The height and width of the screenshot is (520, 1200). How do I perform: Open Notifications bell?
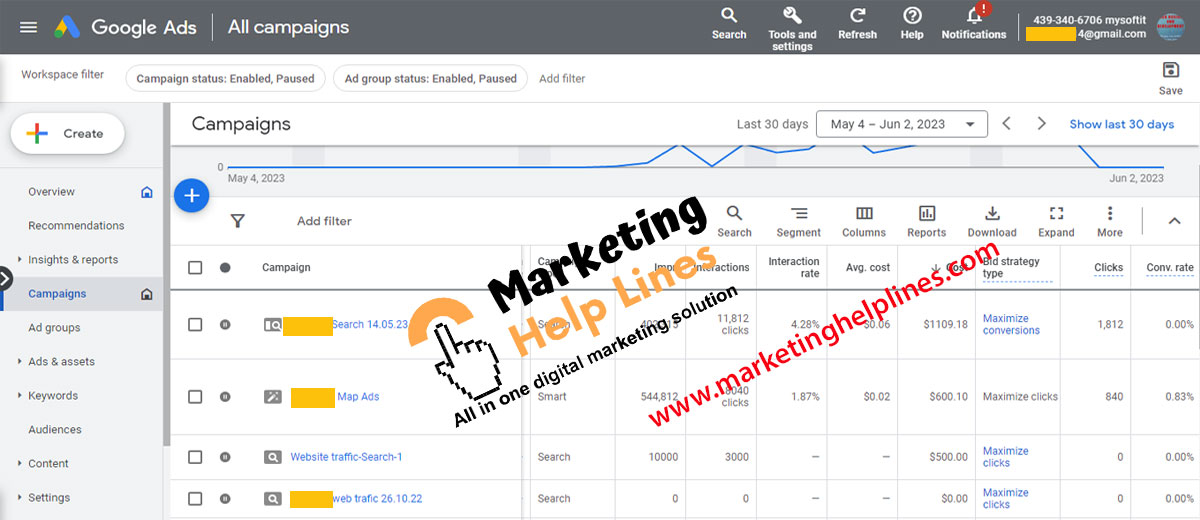click(974, 23)
